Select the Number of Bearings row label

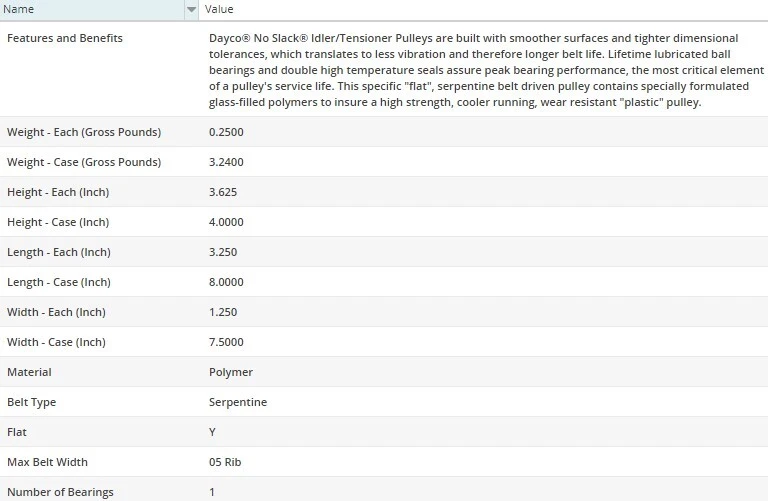coord(60,492)
